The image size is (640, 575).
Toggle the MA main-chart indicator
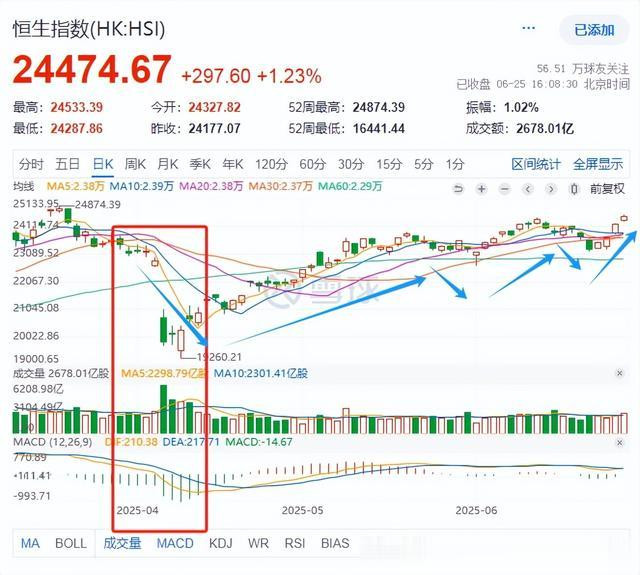pos(30,543)
